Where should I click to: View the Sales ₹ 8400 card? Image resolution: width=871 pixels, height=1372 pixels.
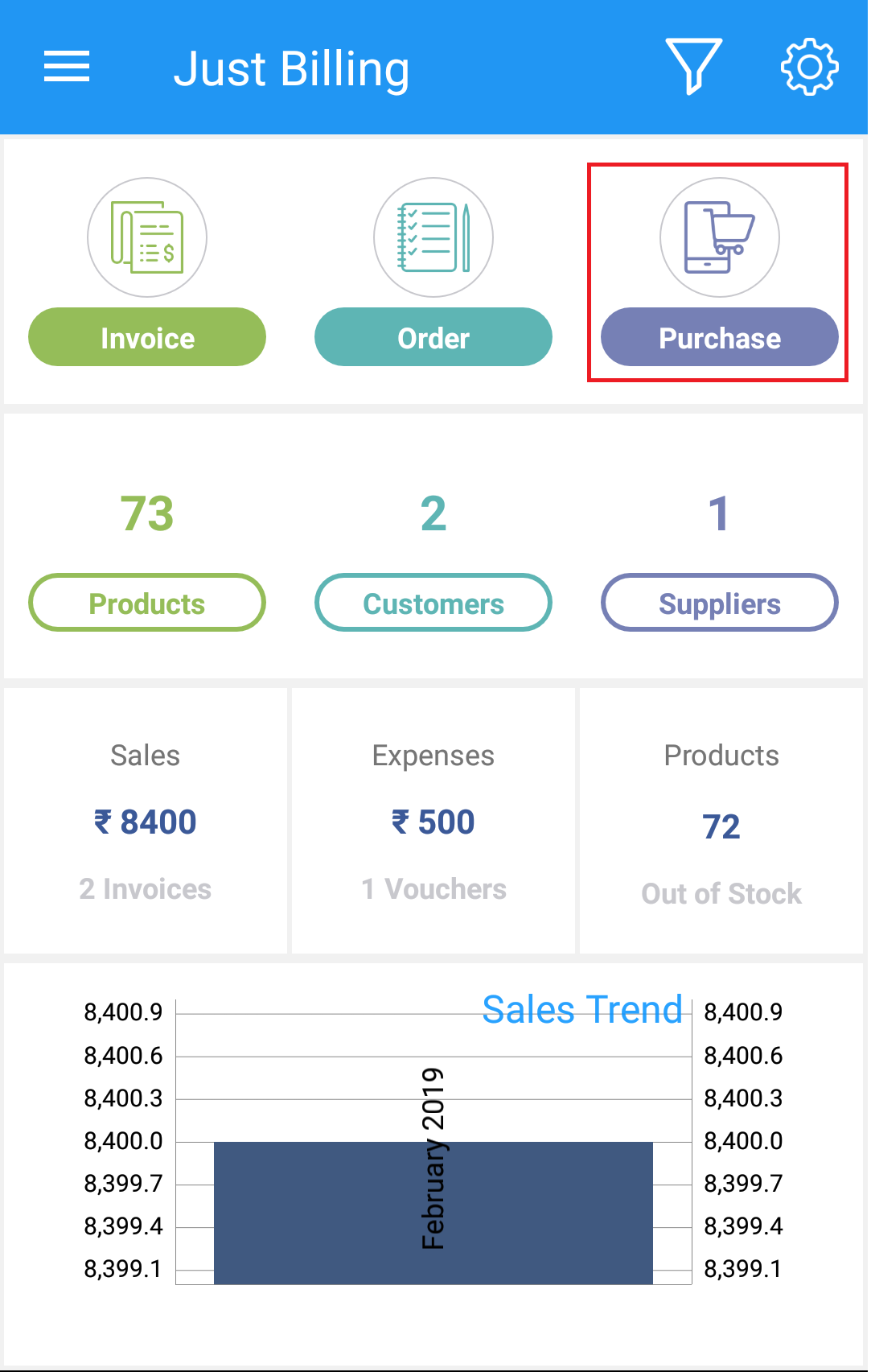point(146,821)
